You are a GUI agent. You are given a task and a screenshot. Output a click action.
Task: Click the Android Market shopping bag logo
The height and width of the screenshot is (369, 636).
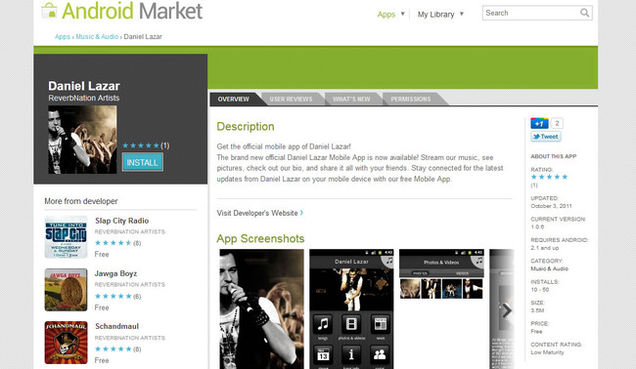(x=49, y=10)
